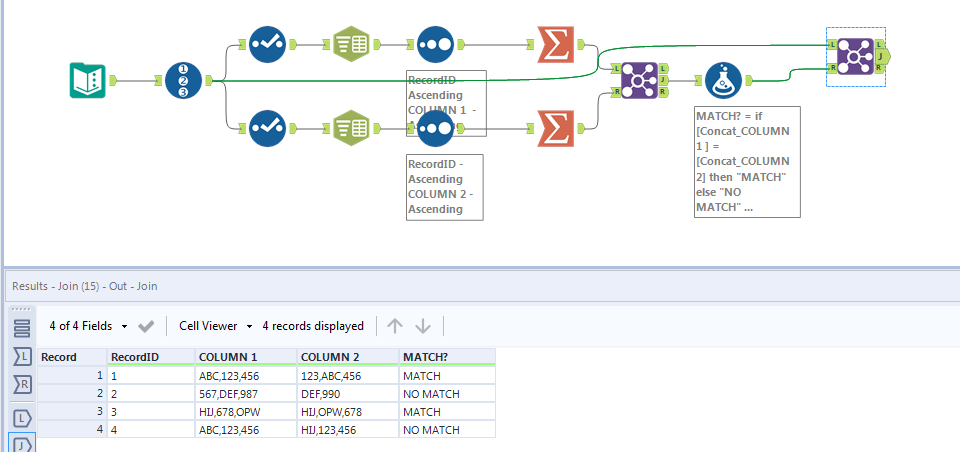Viewport: 960px width, 452px height.
Task: Switch to the R input anchor results
Action: pos(22,384)
